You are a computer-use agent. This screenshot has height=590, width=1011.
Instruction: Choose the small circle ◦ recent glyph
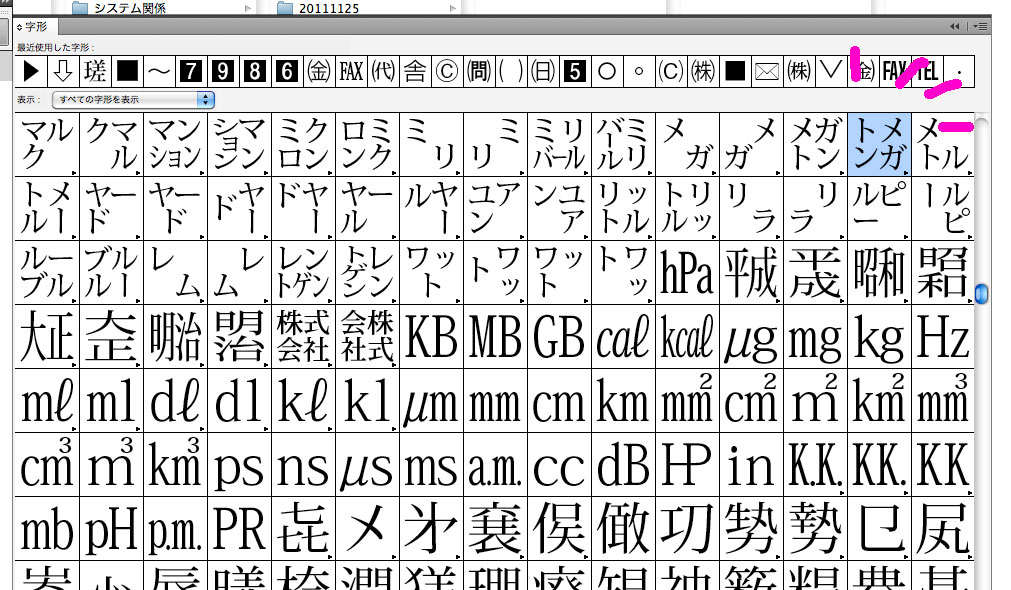(x=638, y=71)
